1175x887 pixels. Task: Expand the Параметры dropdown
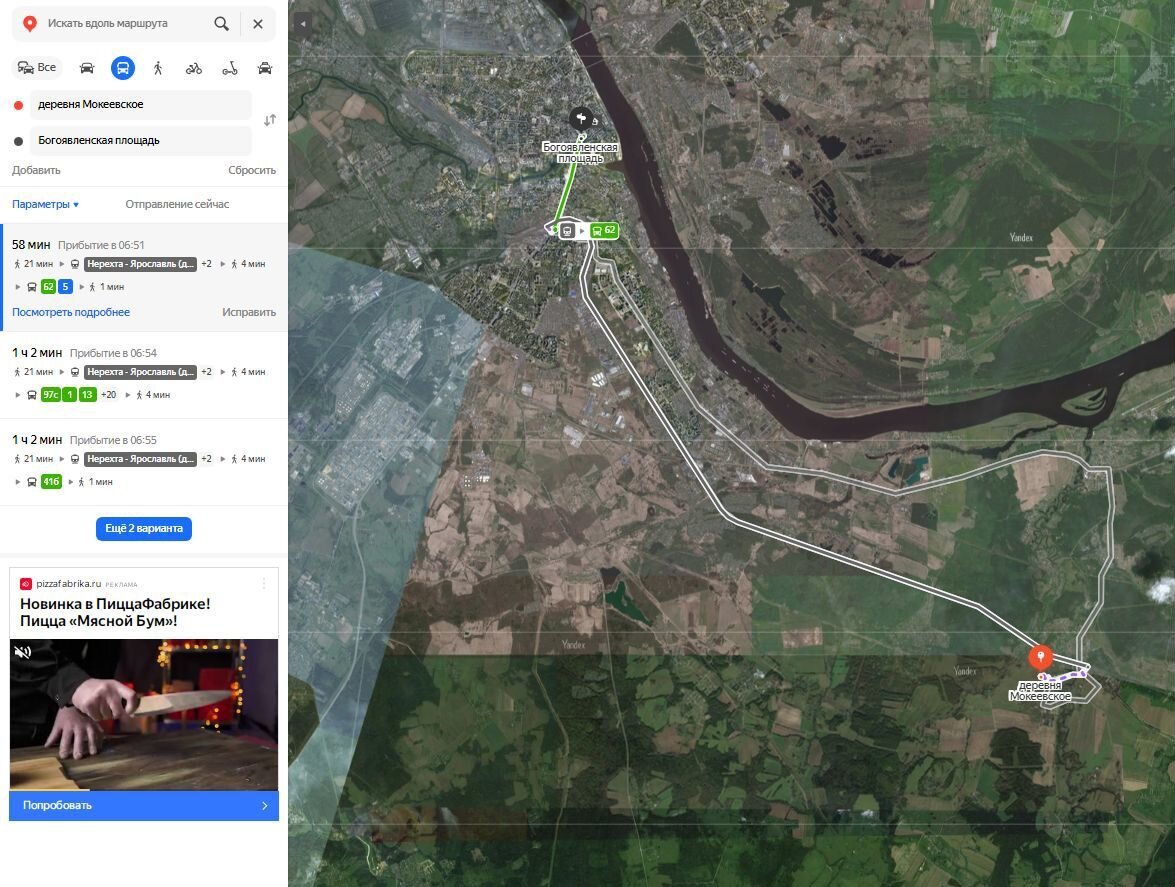(x=45, y=204)
